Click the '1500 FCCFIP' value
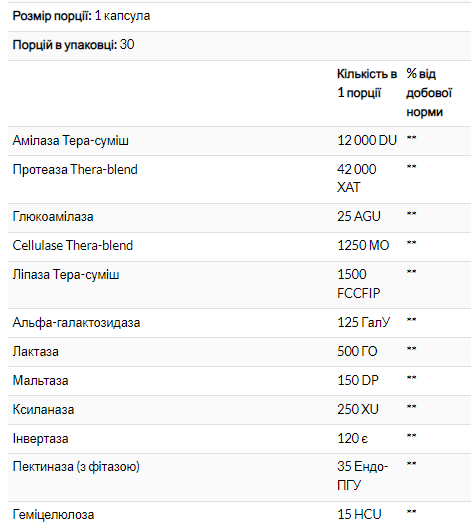 tap(359, 284)
